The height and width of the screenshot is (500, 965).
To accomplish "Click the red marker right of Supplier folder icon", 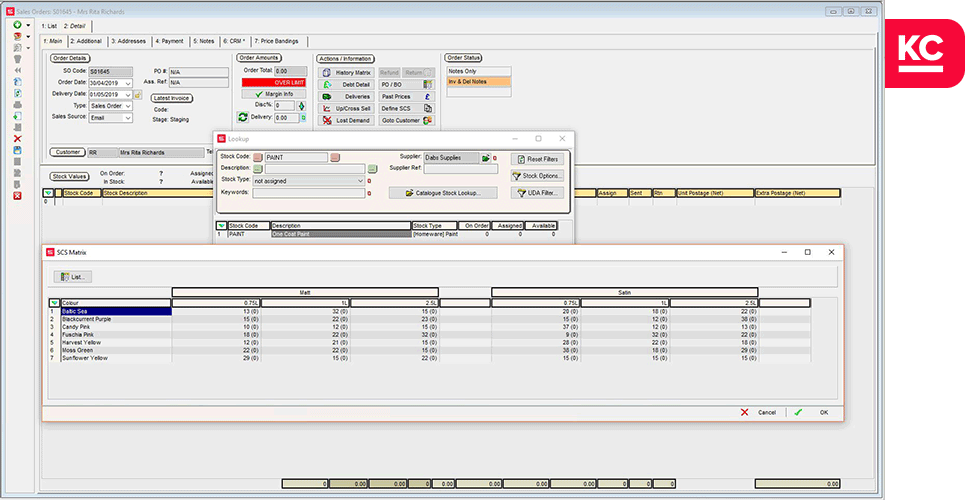I will [495, 159].
